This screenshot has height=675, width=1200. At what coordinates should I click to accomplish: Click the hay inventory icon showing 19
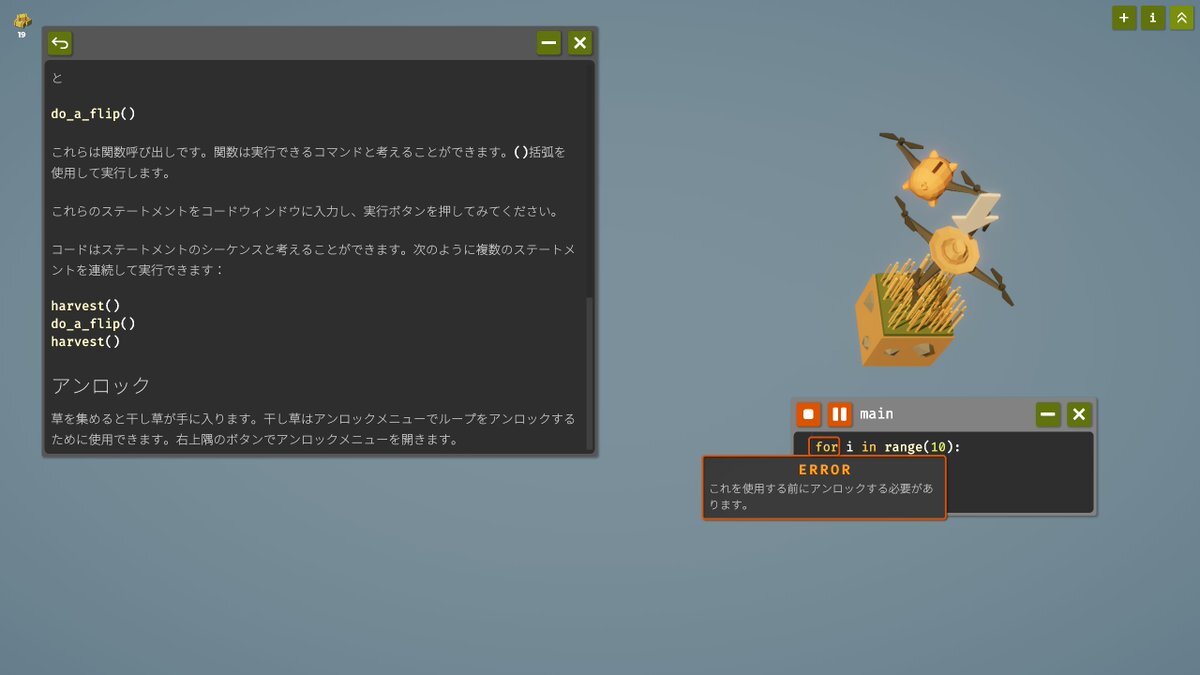22,24
